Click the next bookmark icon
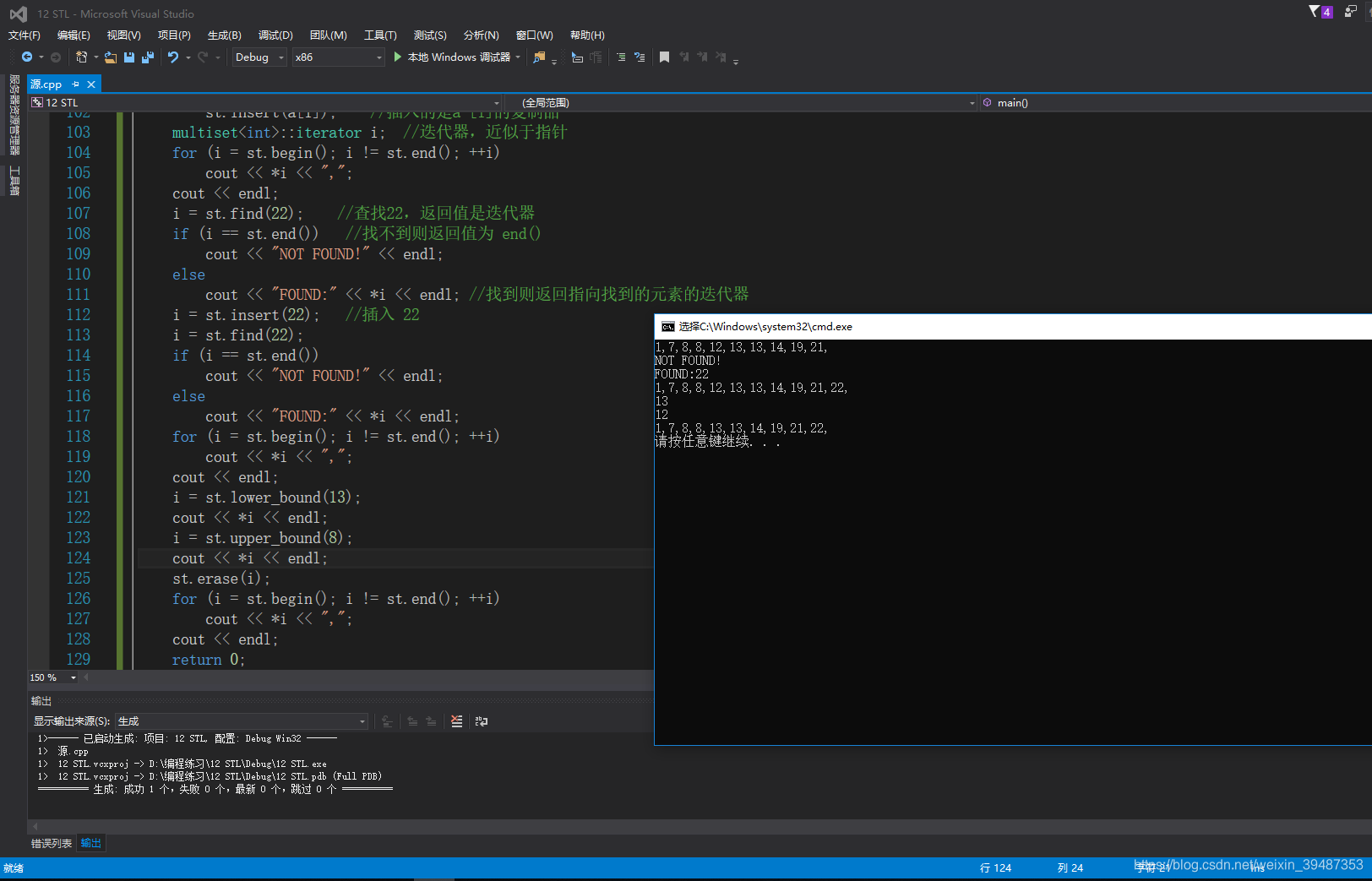Image resolution: width=1372 pixels, height=881 pixels. [702, 57]
